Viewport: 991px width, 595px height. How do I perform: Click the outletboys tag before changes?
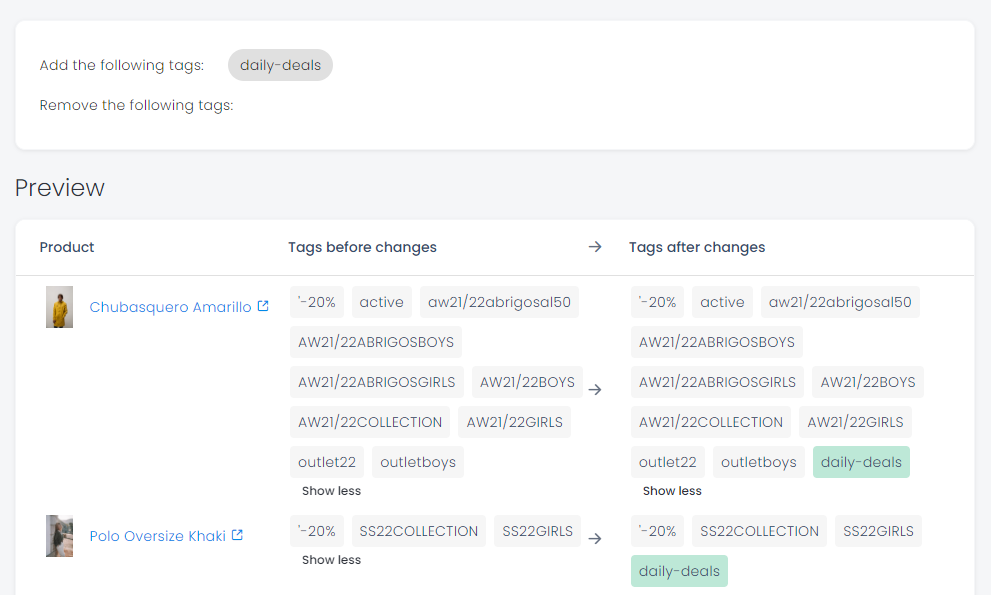pyautogui.click(x=418, y=462)
